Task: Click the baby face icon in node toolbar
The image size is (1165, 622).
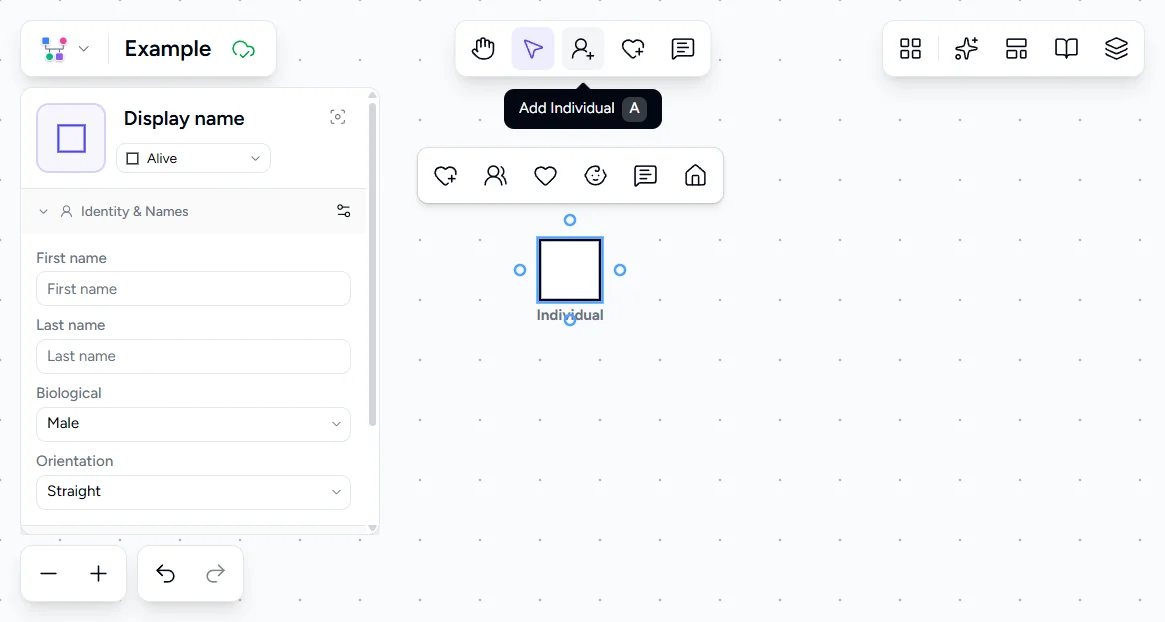Action: pyautogui.click(x=595, y=176)
